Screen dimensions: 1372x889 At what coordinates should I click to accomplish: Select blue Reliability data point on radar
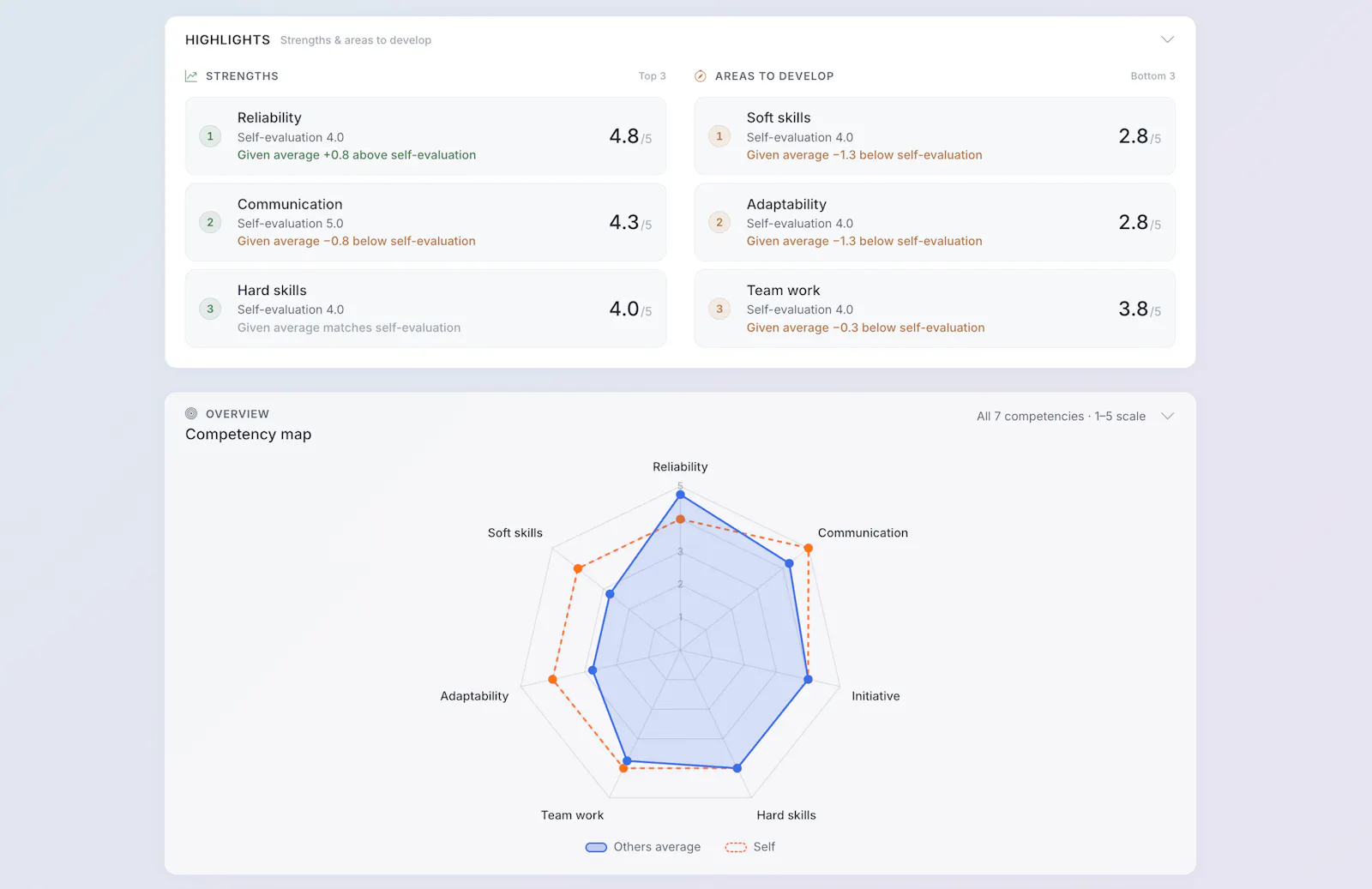(x=680, y=495)
